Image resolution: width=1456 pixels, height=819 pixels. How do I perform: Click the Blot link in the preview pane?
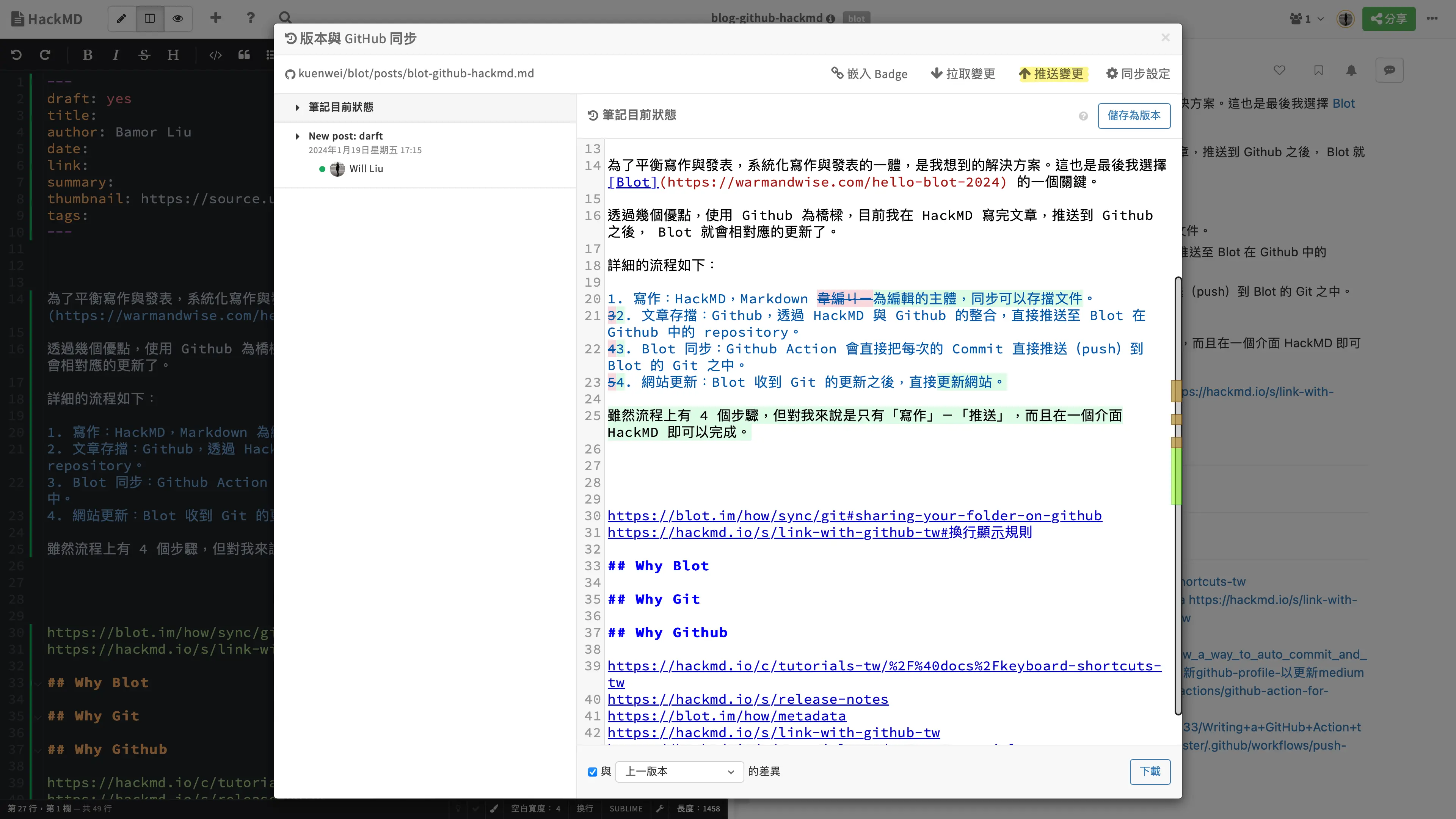(x=1343, y=104)
